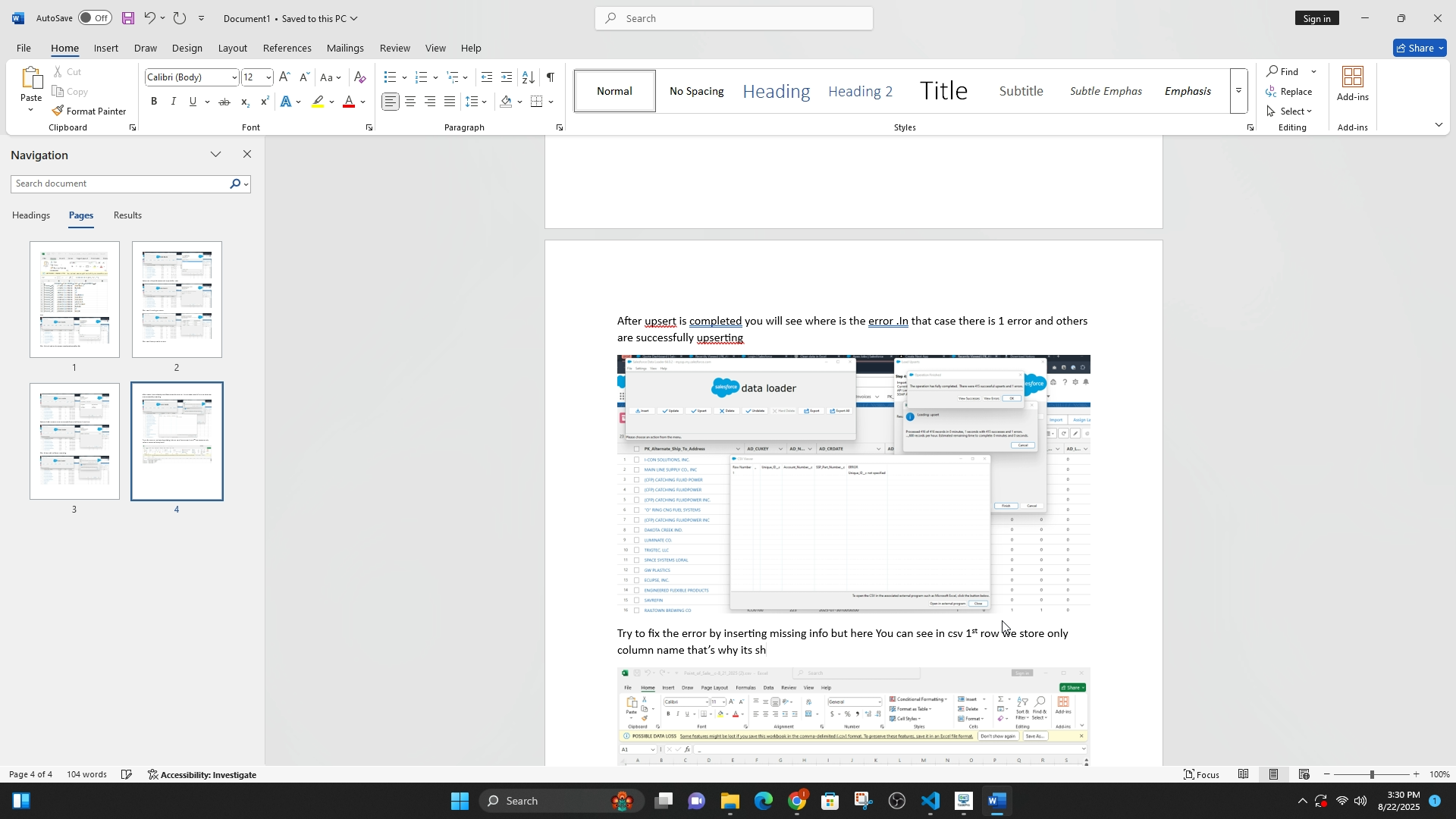Switch to Headings tab in Navigation
1456x819 pixels.
(x=31, y=215)
